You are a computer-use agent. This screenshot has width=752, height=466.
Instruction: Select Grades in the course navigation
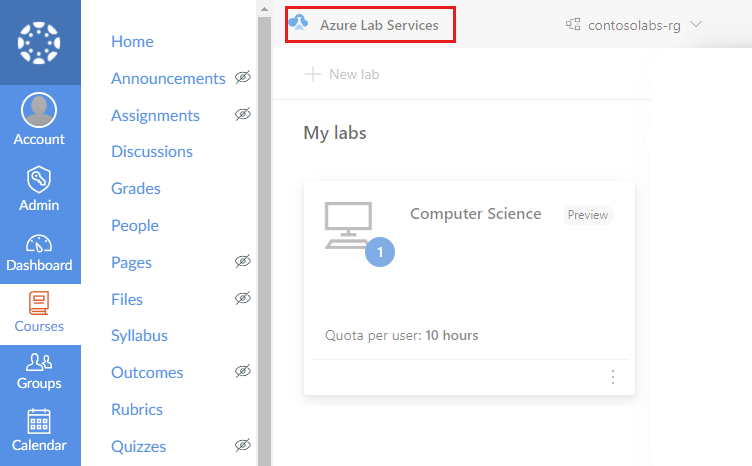tap(136, 189)
